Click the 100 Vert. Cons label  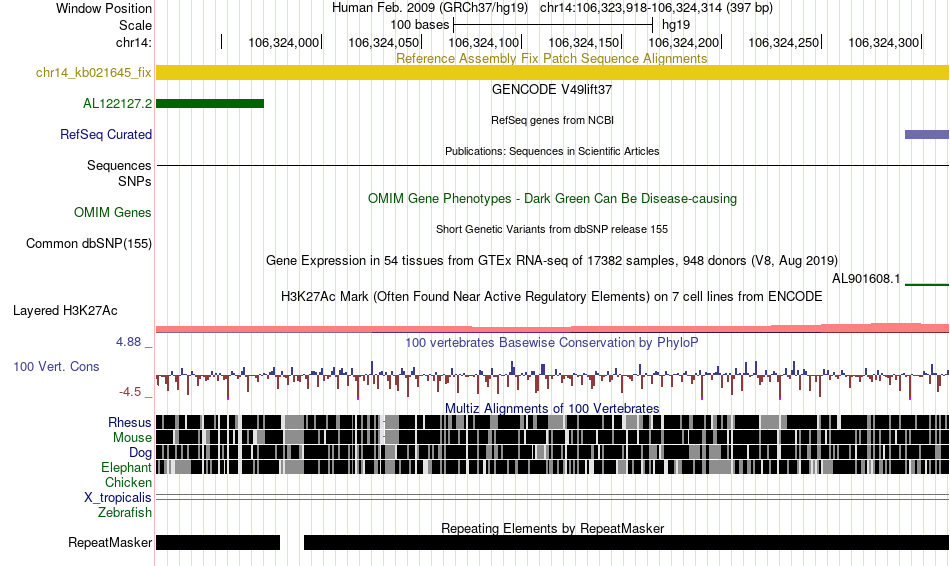coord(56,367)
